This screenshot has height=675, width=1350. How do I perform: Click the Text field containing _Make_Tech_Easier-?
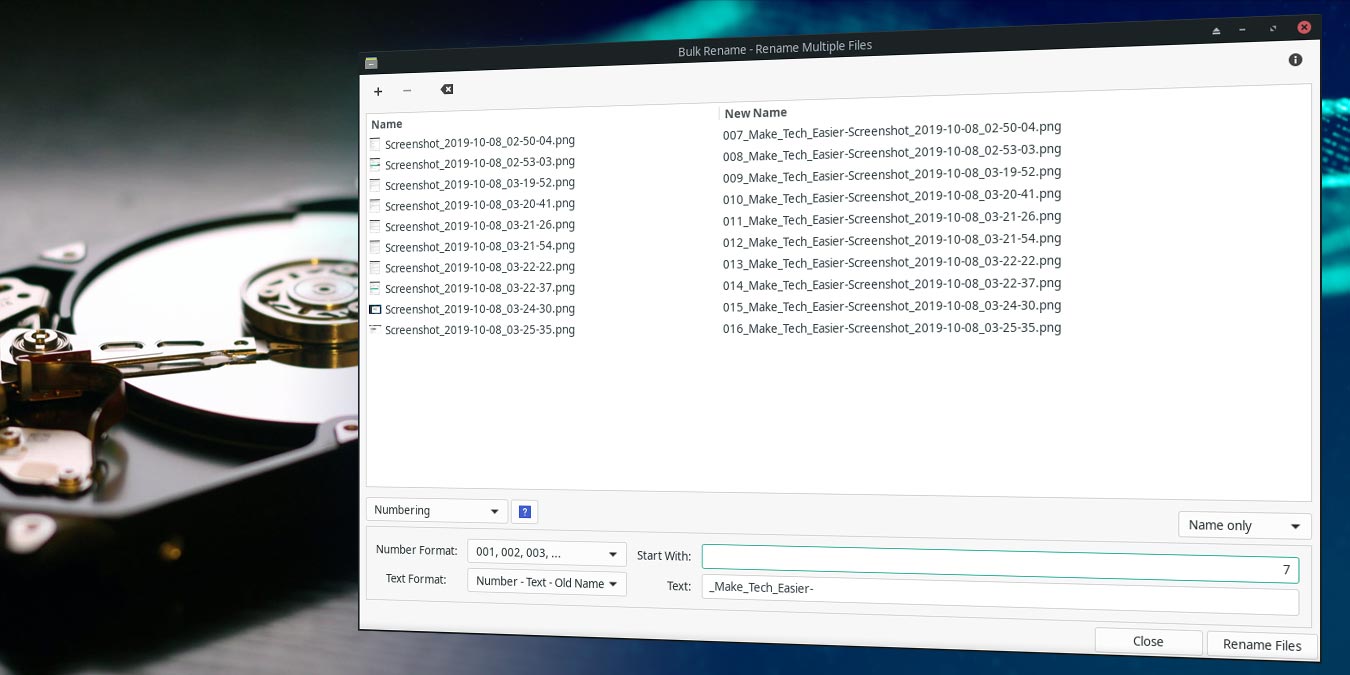[x=999, y=595]
